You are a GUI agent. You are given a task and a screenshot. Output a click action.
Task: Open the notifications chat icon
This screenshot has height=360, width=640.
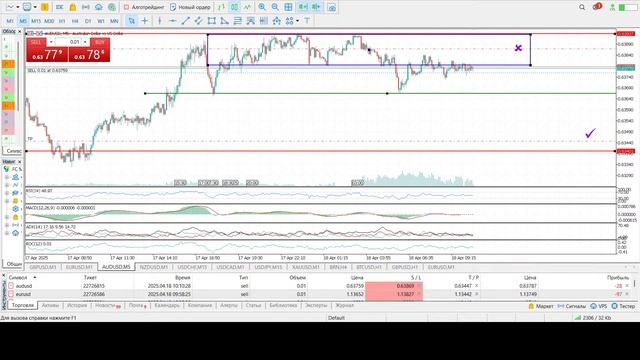coord(597,7)
